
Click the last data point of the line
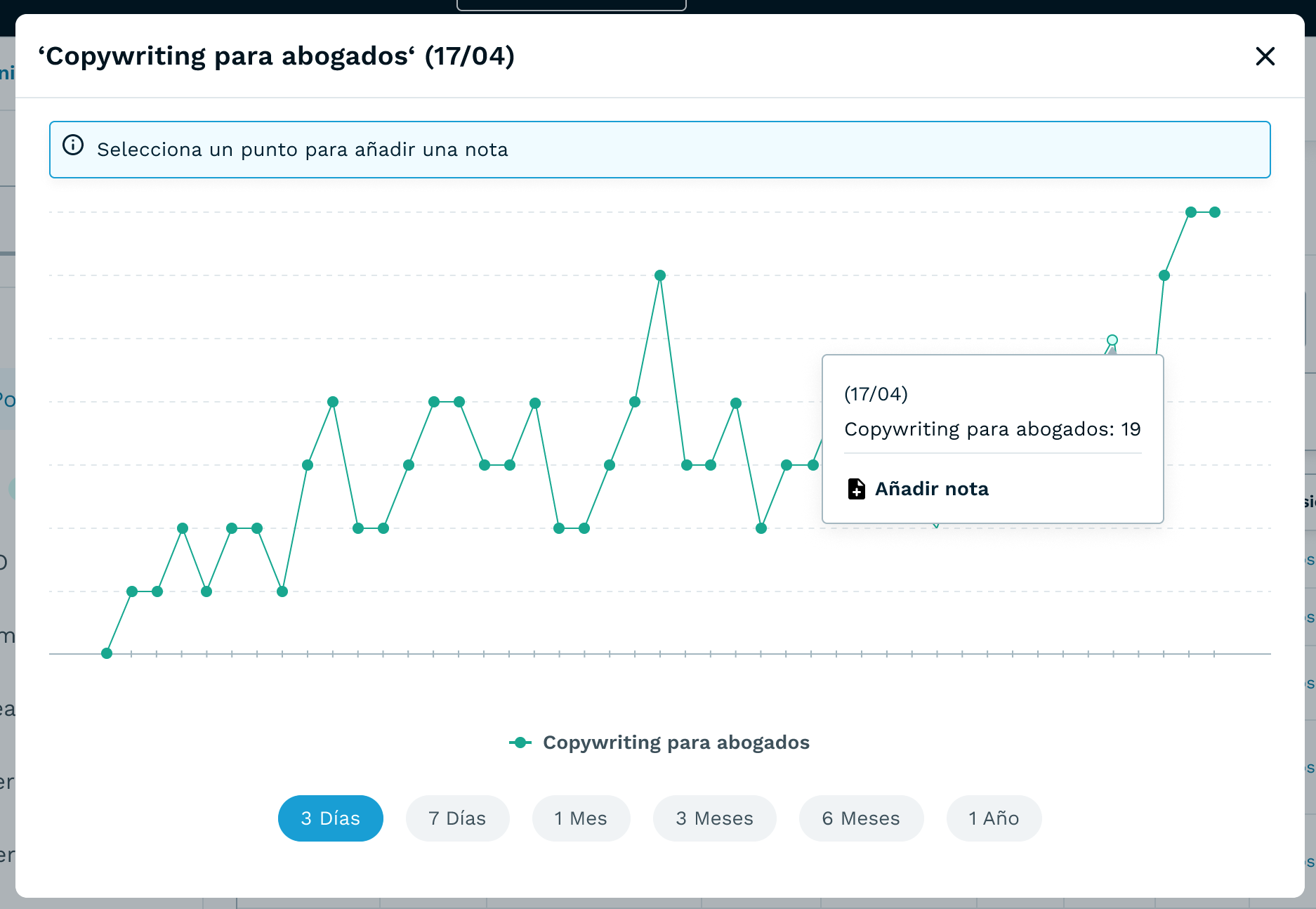[1215, 212]
